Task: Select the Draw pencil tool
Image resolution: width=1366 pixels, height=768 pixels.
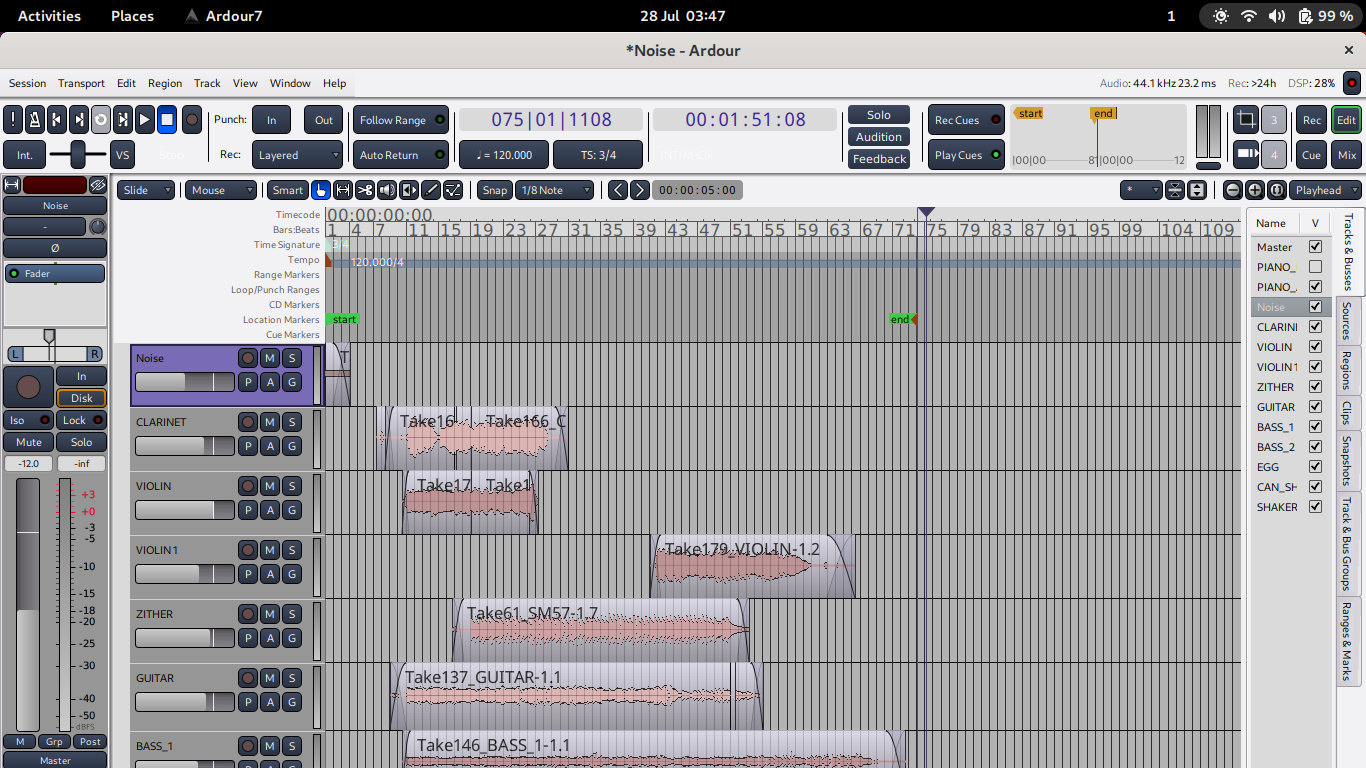Action: [431, 190]
